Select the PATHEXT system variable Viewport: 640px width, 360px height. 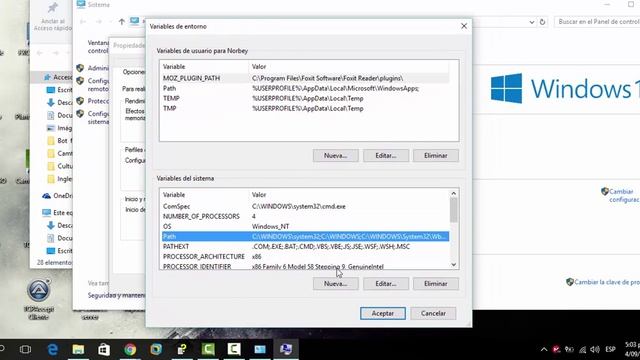(305, 247)
